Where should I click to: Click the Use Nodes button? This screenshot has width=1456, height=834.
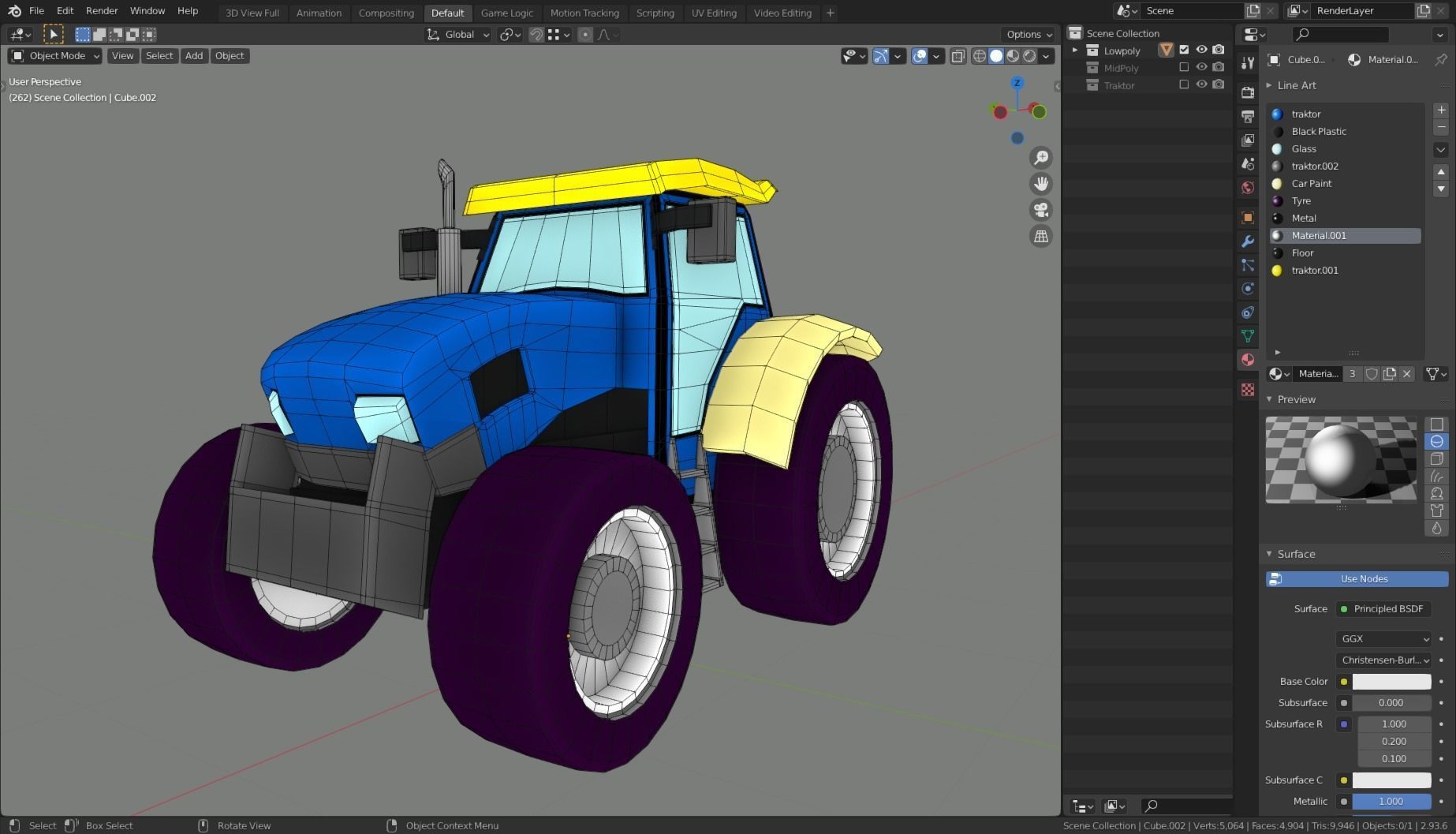[1357, 579]
